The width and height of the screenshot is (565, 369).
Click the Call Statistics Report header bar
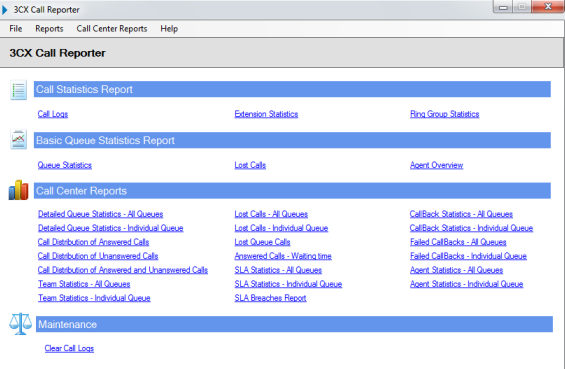[x=292, y=89]
